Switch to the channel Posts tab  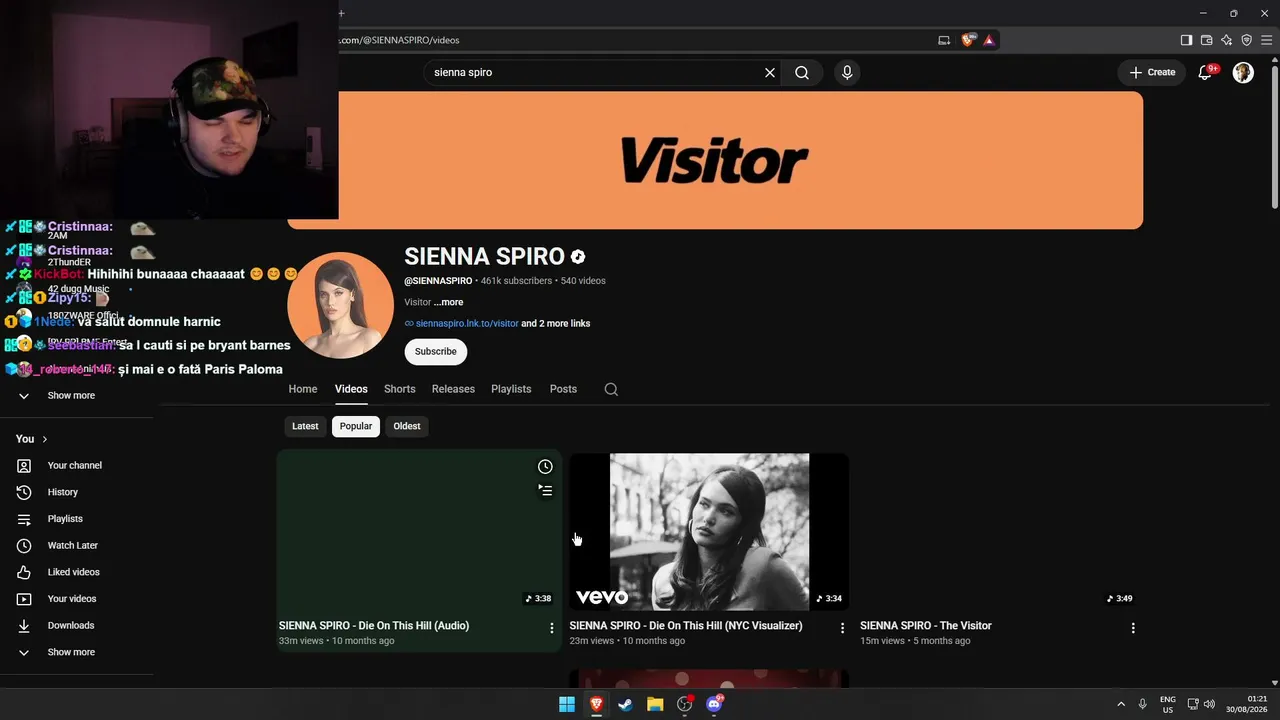tap(563, 389)
